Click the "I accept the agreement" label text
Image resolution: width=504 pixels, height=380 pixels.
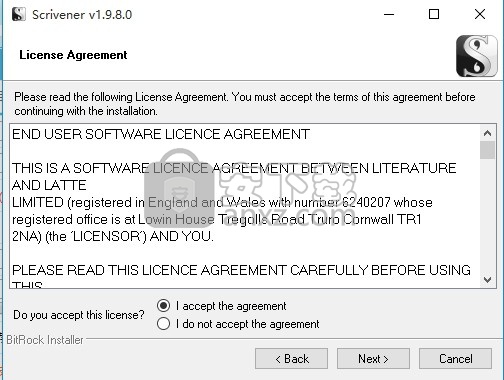pos(231,306)
